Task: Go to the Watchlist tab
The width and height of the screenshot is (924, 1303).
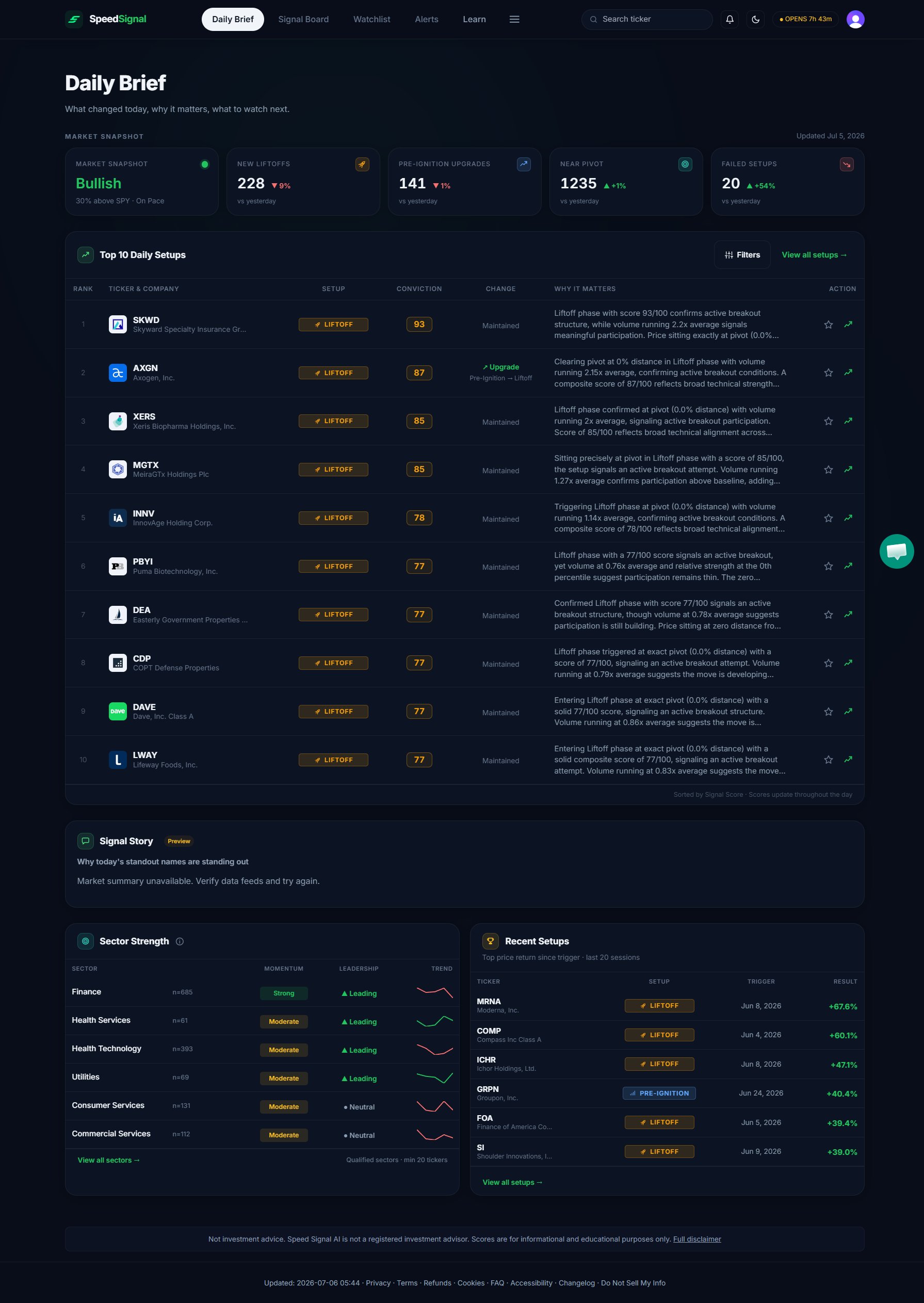Action: tap(371, 19)
